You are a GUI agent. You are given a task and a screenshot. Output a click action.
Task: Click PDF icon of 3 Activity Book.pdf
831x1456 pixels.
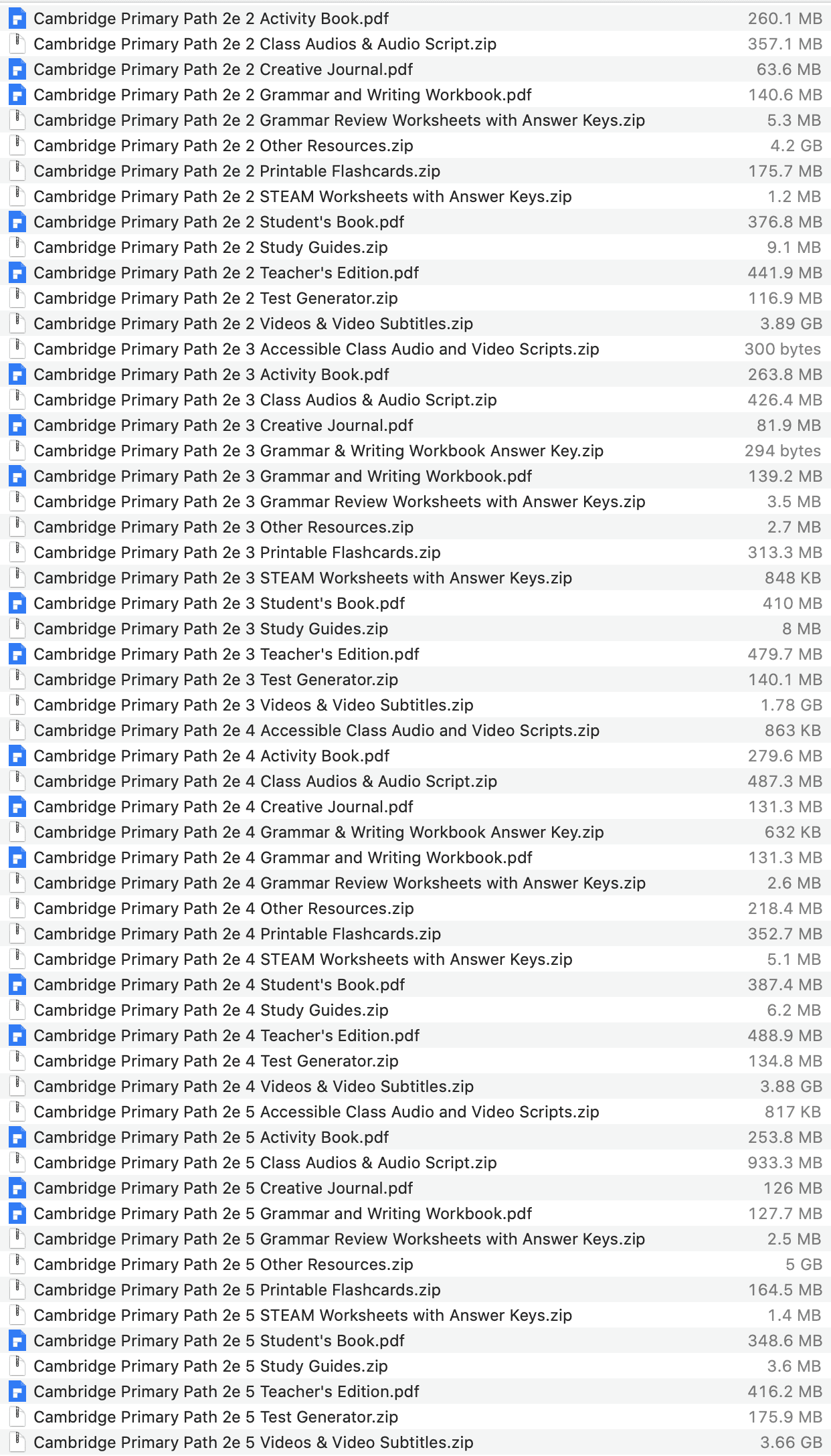(x=17, y=375)
